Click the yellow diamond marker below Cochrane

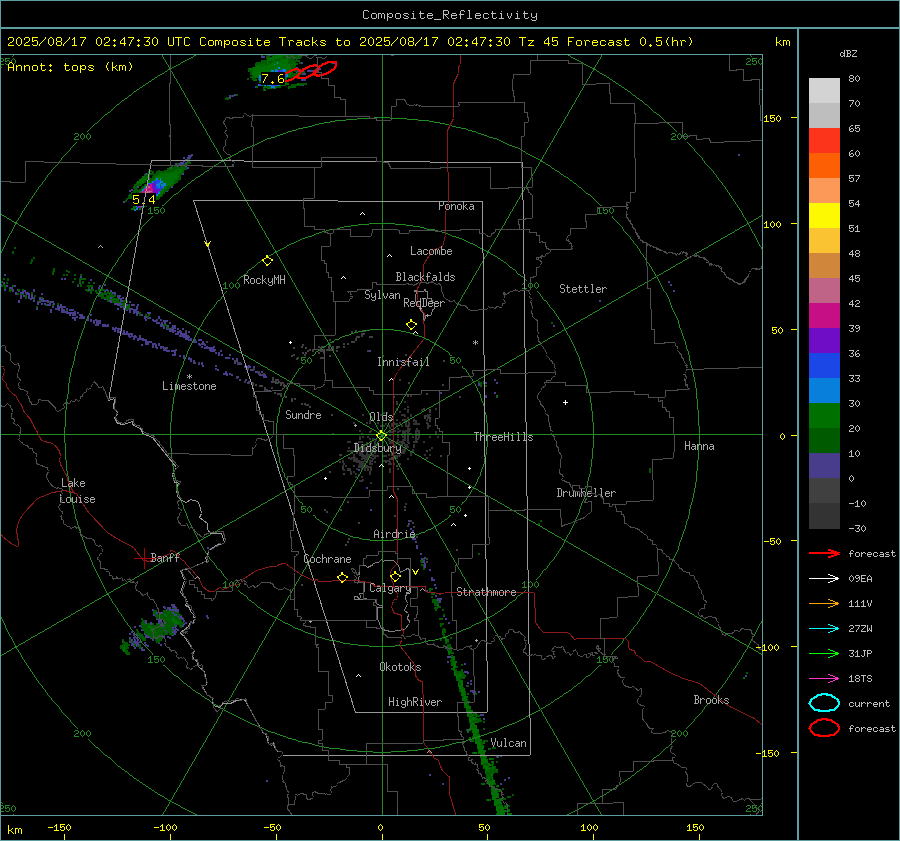click(x=343, y=577)
